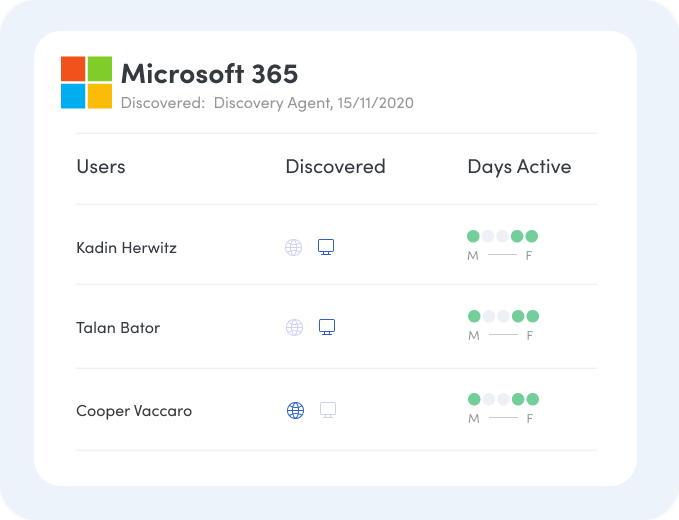Select the user Talan Bator

(x=118, y=328)
